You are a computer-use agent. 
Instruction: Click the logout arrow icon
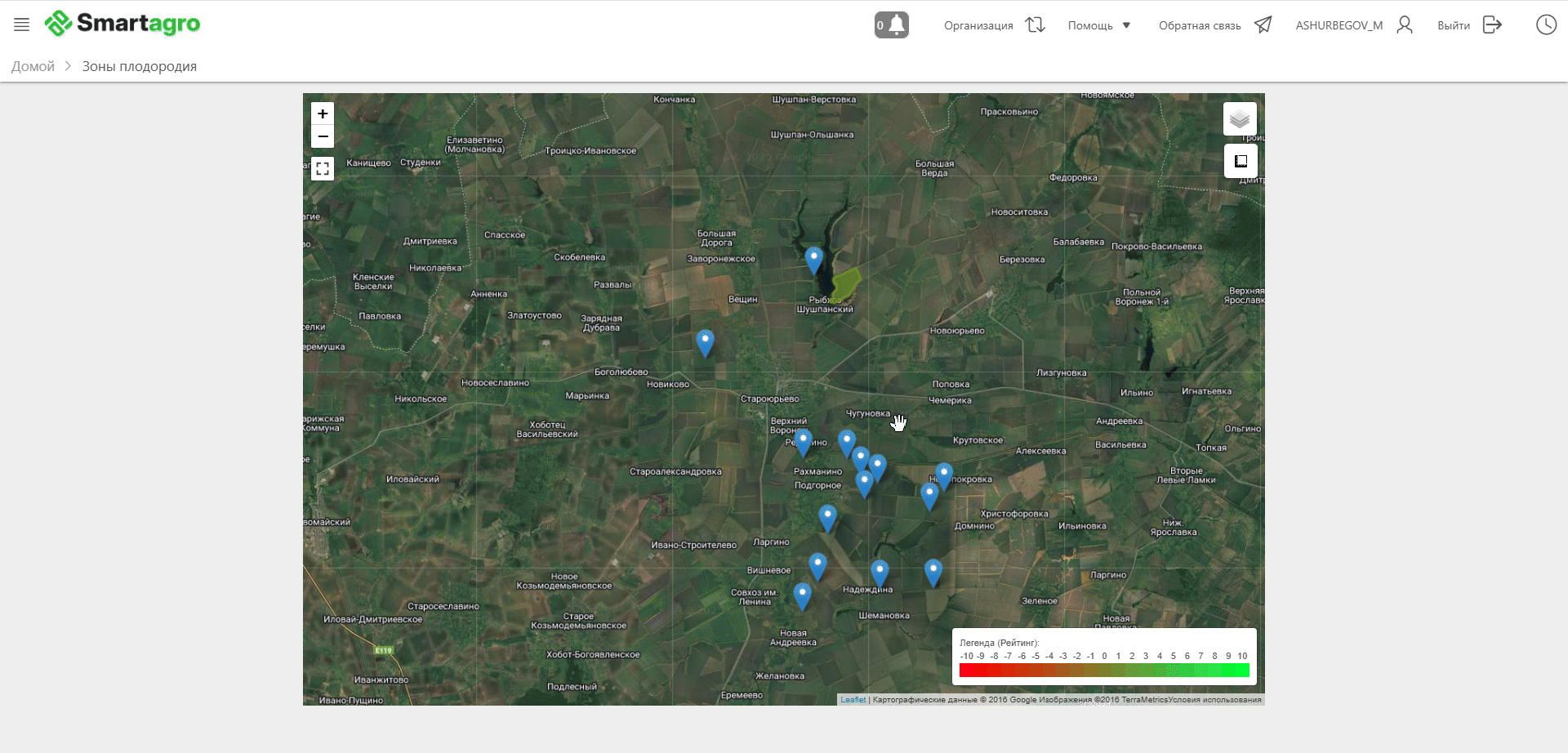1492,25
